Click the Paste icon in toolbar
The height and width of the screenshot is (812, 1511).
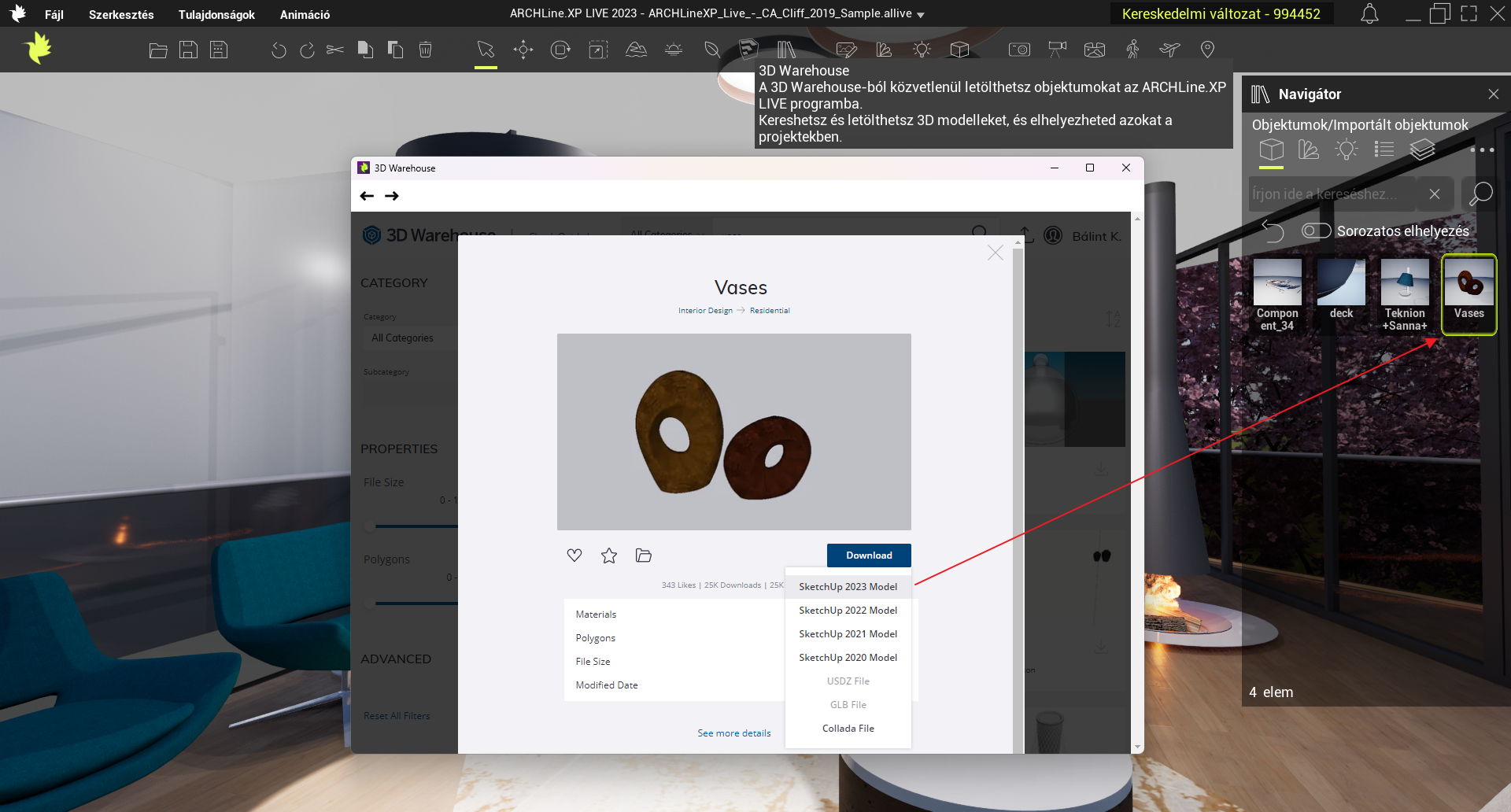[x=395, y=50]
